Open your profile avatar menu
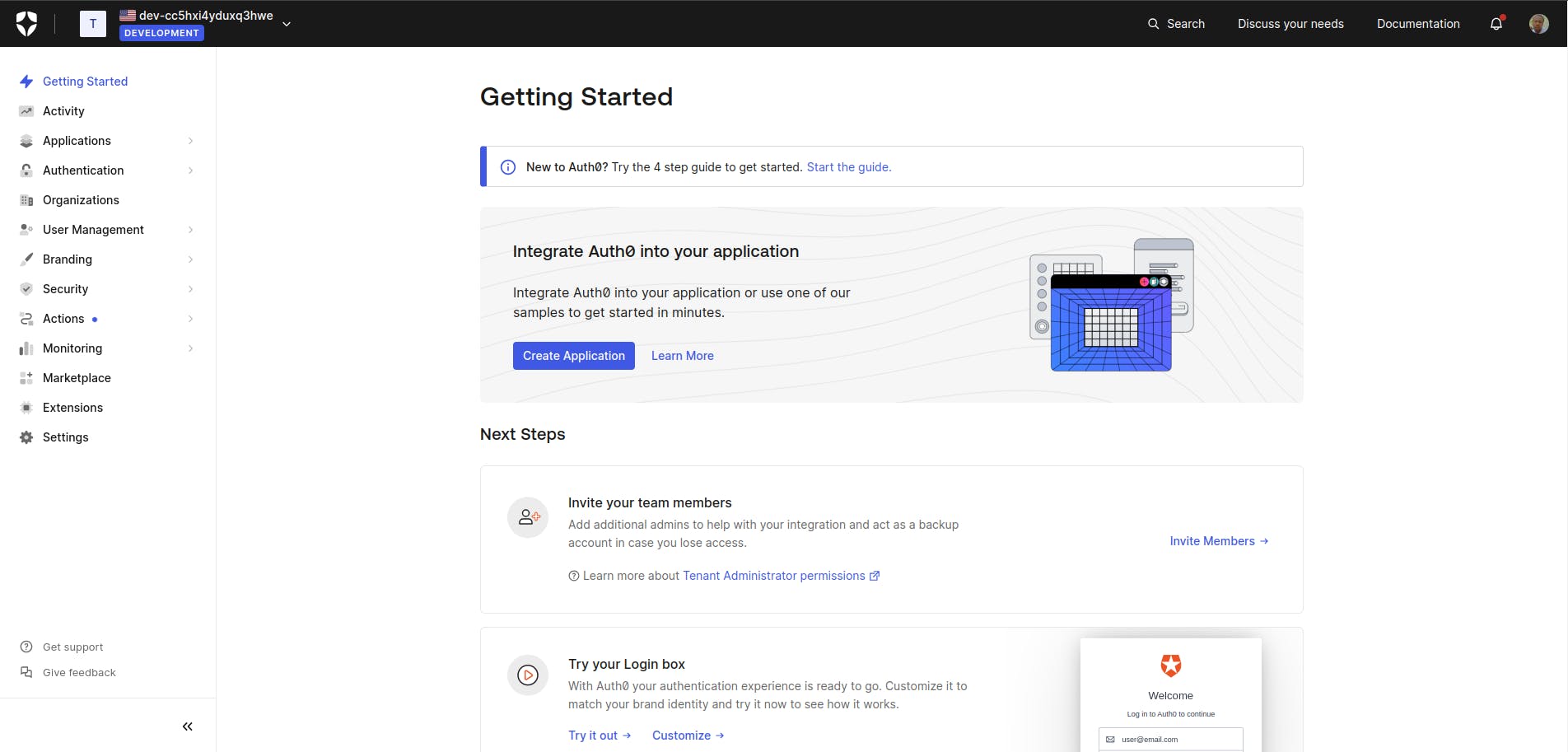The height and width of the screenshot is (752, 1568). (x=1537, y=23)
